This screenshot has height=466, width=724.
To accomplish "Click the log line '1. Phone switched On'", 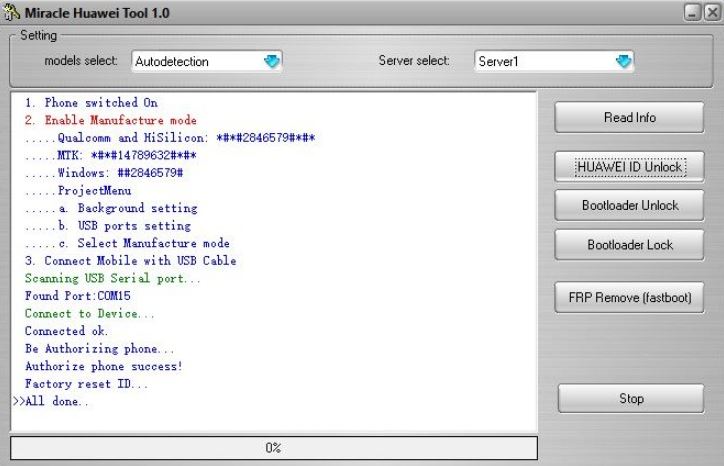I will click(91, 103).
